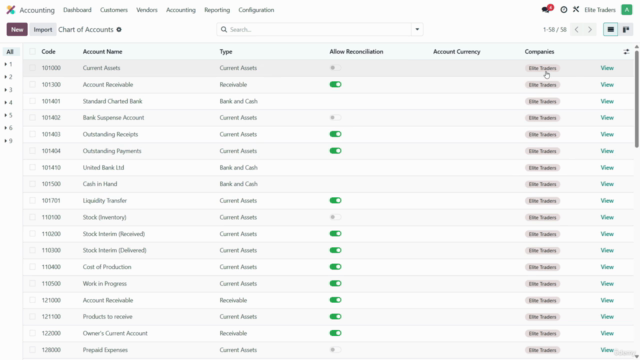Enable reconciliation for 101402 Bank Suspense Account
The image size is (640, 360).
[336, 118]
